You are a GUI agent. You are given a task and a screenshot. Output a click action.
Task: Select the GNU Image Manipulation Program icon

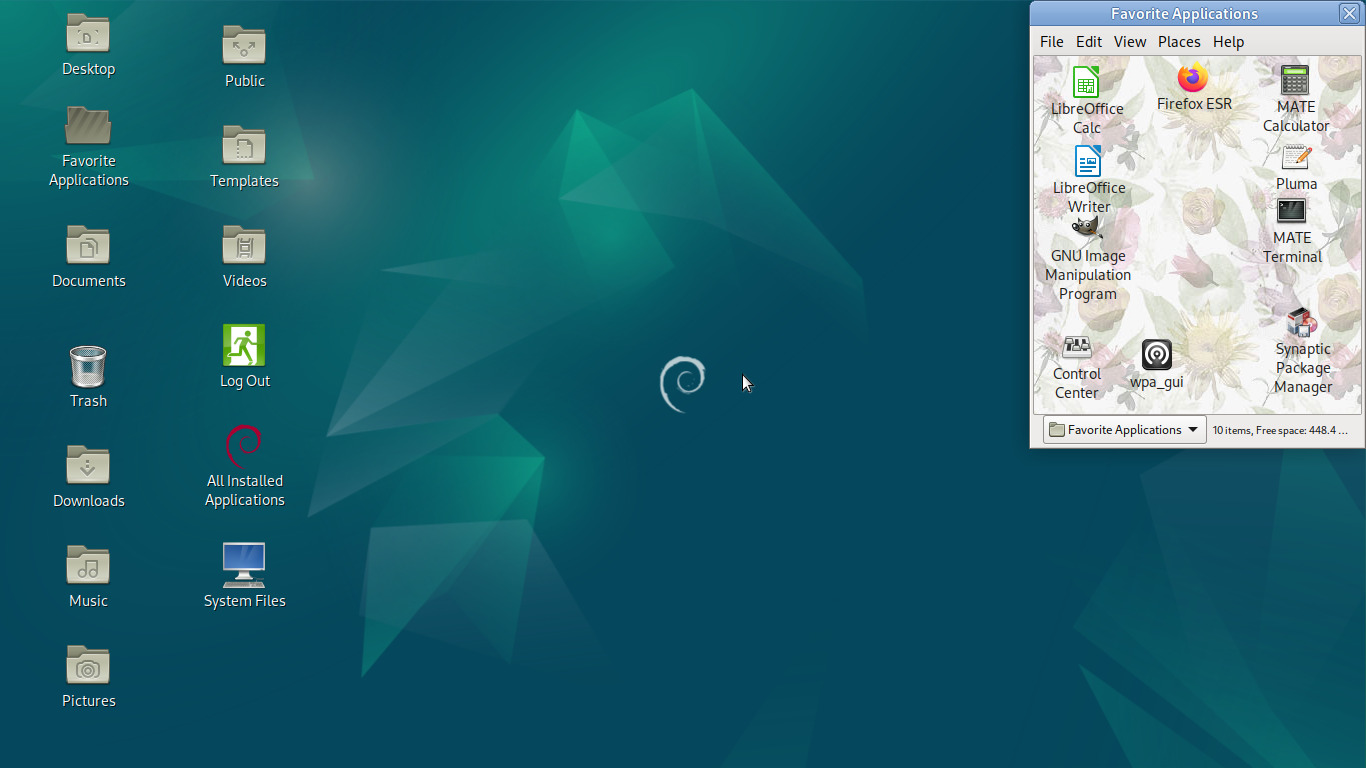1087,229
